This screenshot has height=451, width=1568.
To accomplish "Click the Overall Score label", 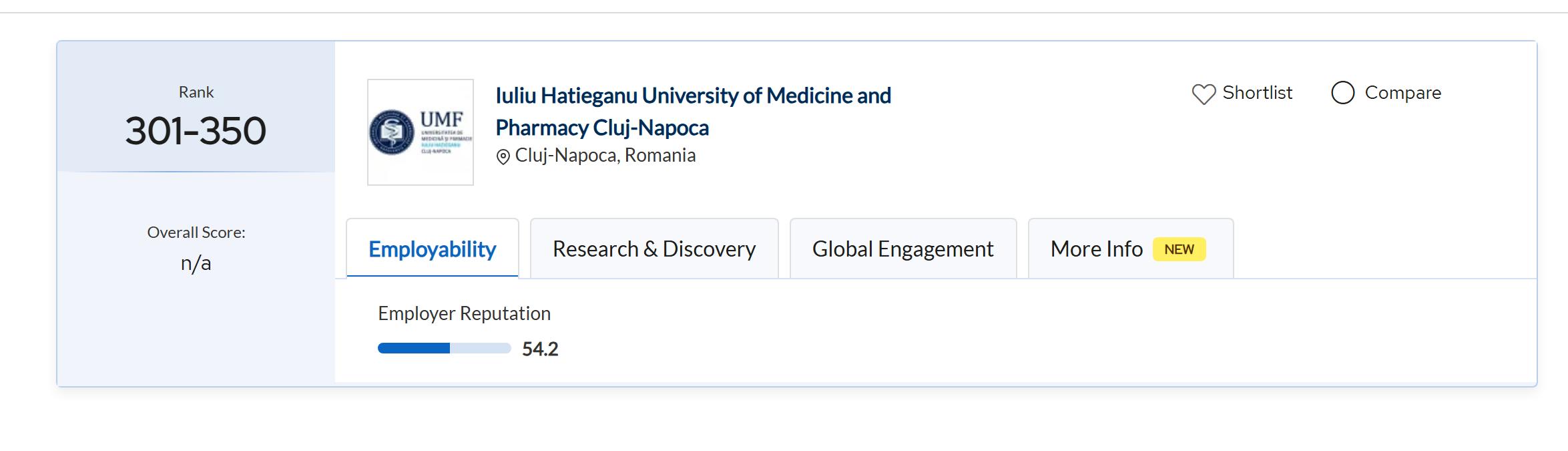I will point(196,233).
